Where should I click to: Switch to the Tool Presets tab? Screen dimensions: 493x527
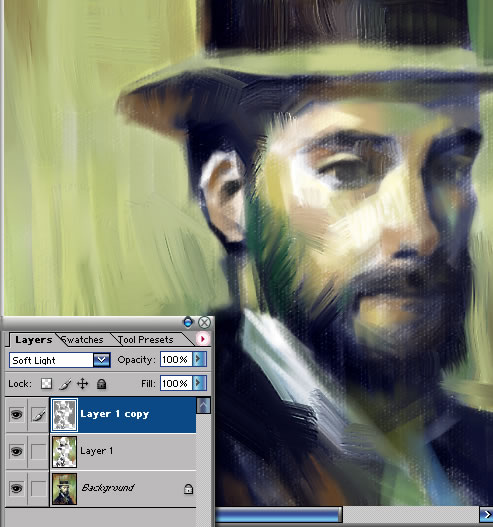[145, 339]
